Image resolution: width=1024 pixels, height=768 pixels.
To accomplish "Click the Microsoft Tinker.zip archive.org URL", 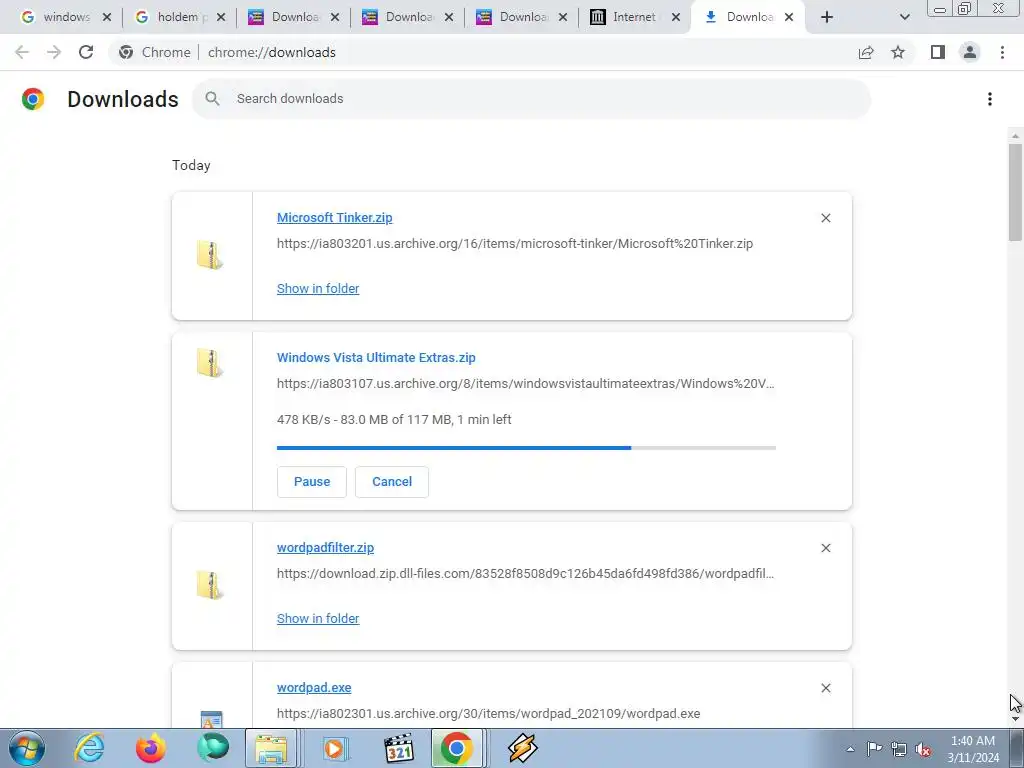I will point(515,244).
